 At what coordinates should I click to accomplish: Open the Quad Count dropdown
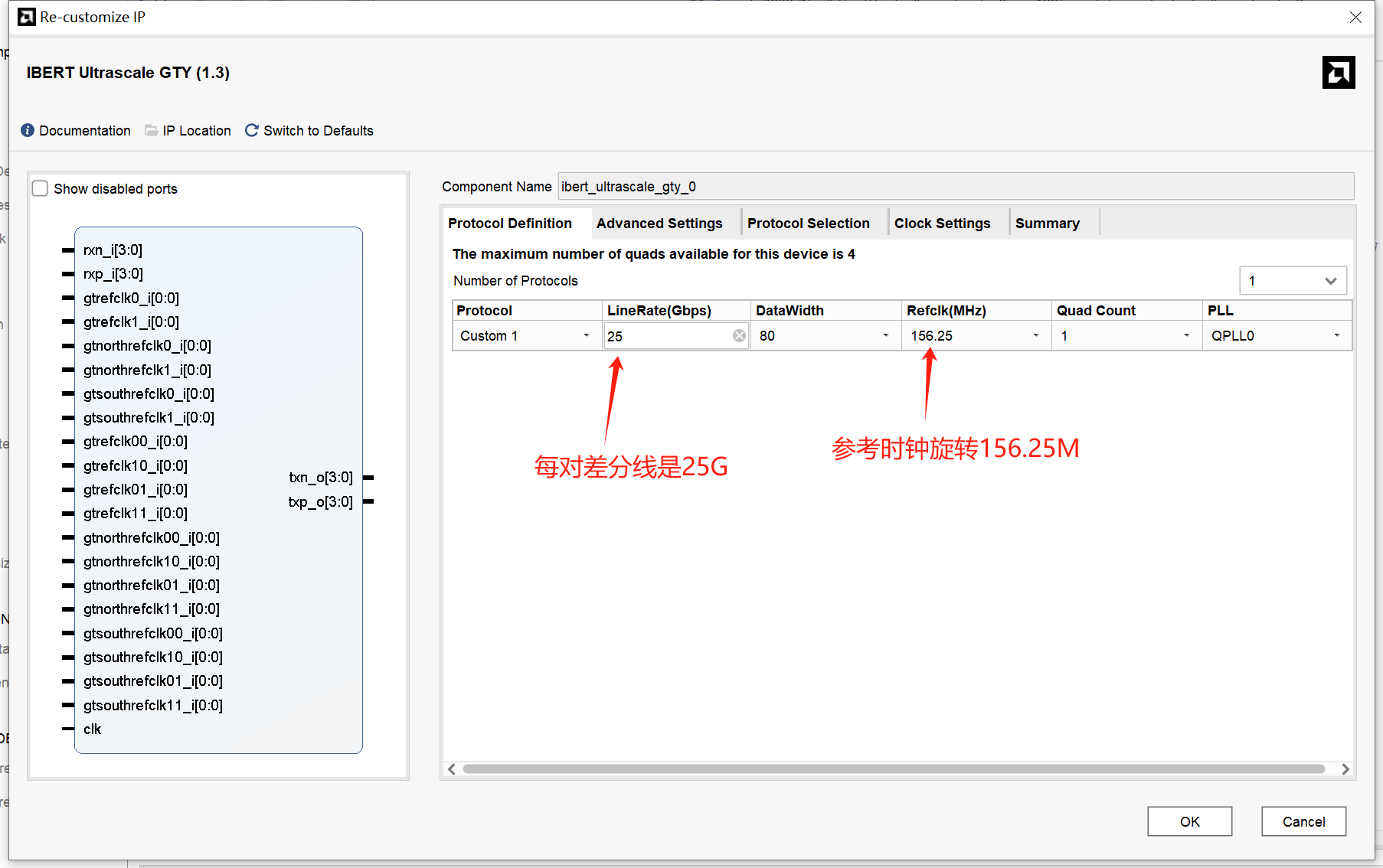click(1126, 335)
